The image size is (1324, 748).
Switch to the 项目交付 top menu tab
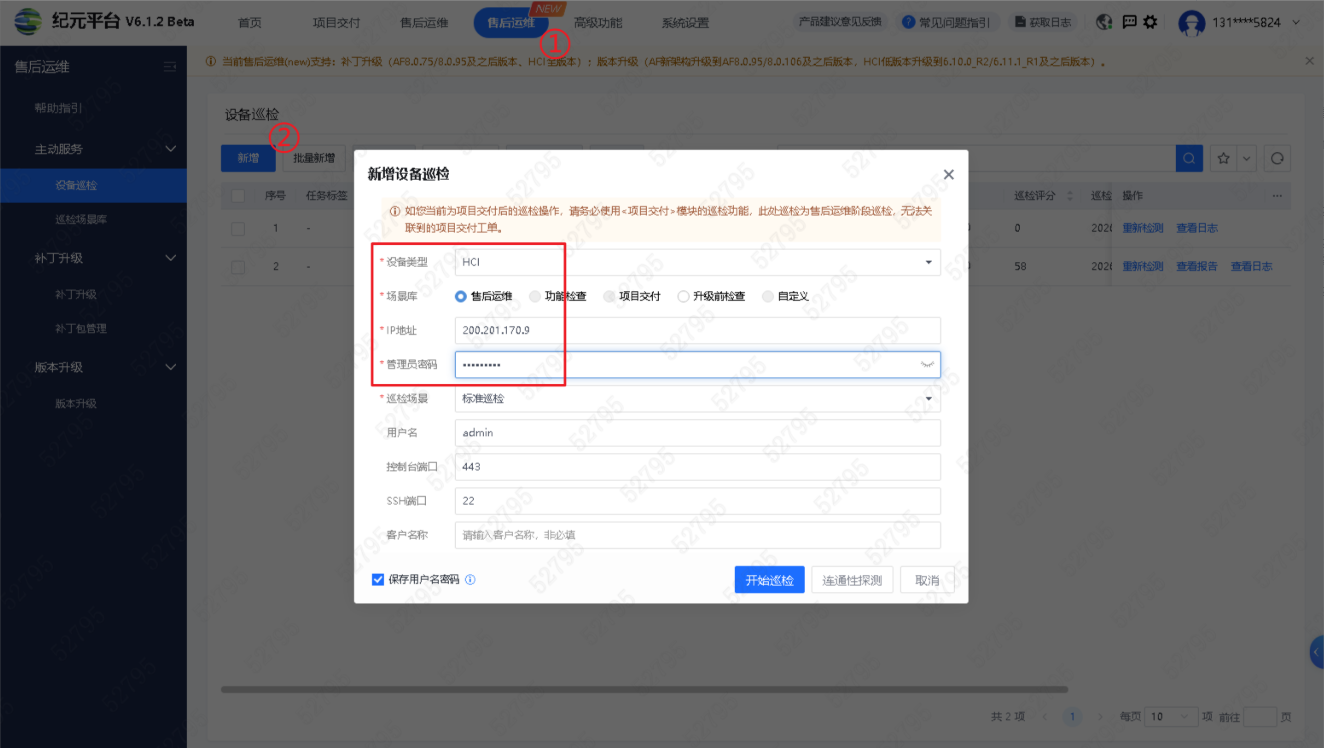click(x=339, y=23)
